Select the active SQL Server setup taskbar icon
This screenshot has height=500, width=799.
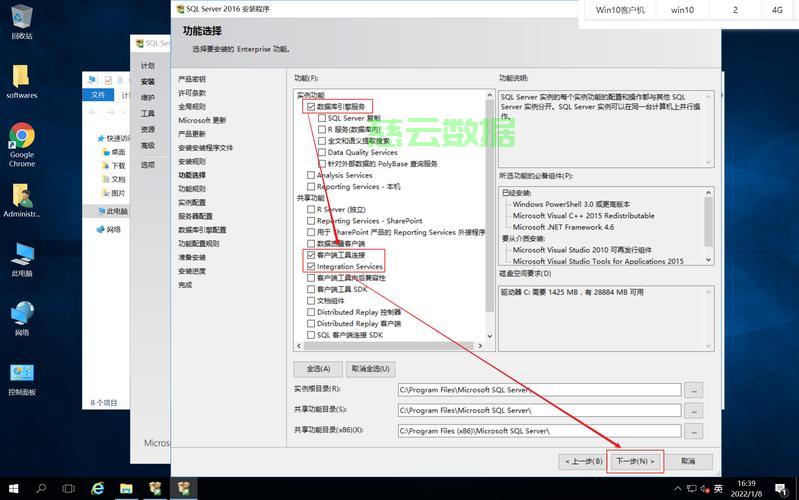(183, 489)
